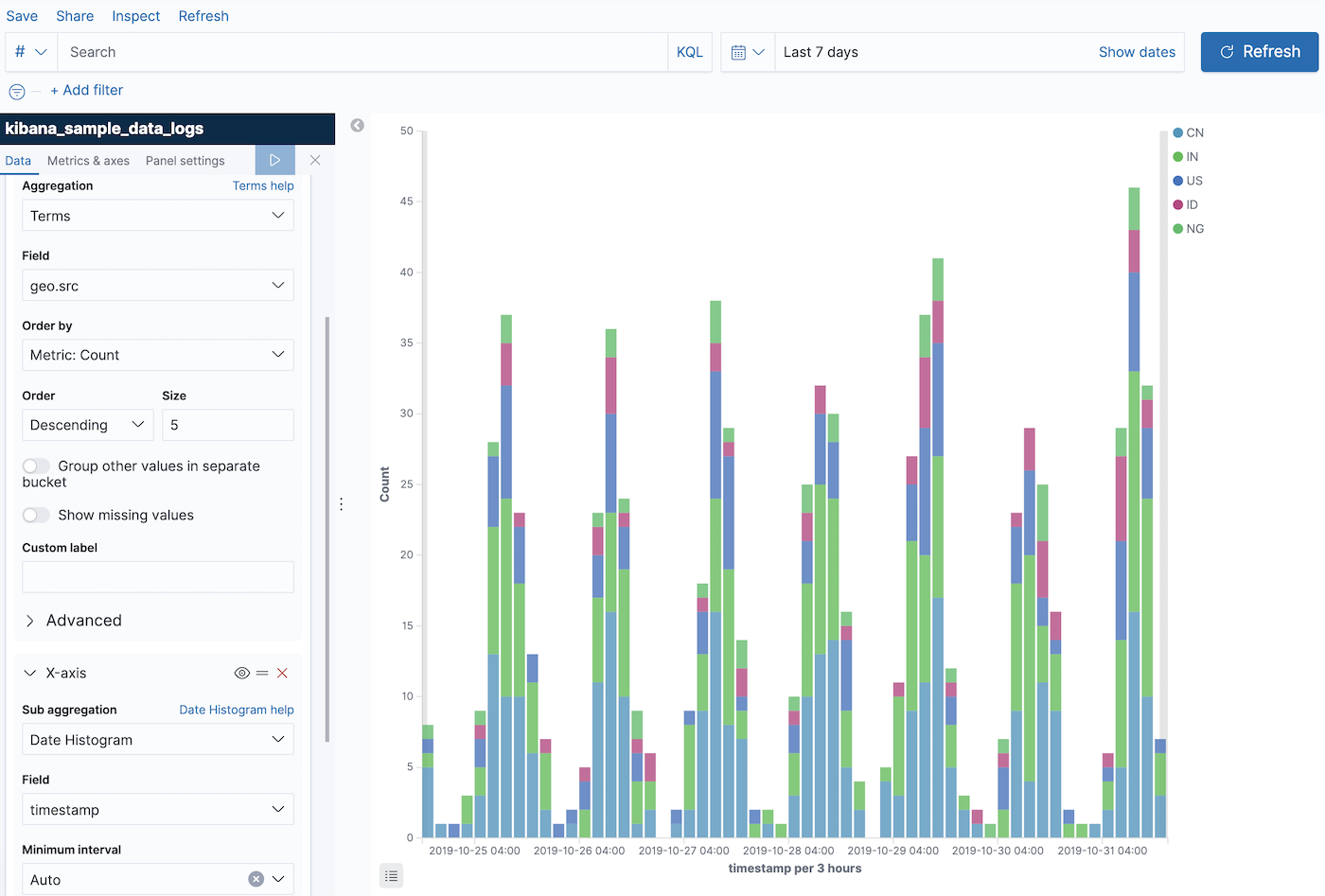
Task: Clear the Auto minimum interval value
Action: point(255,878)
